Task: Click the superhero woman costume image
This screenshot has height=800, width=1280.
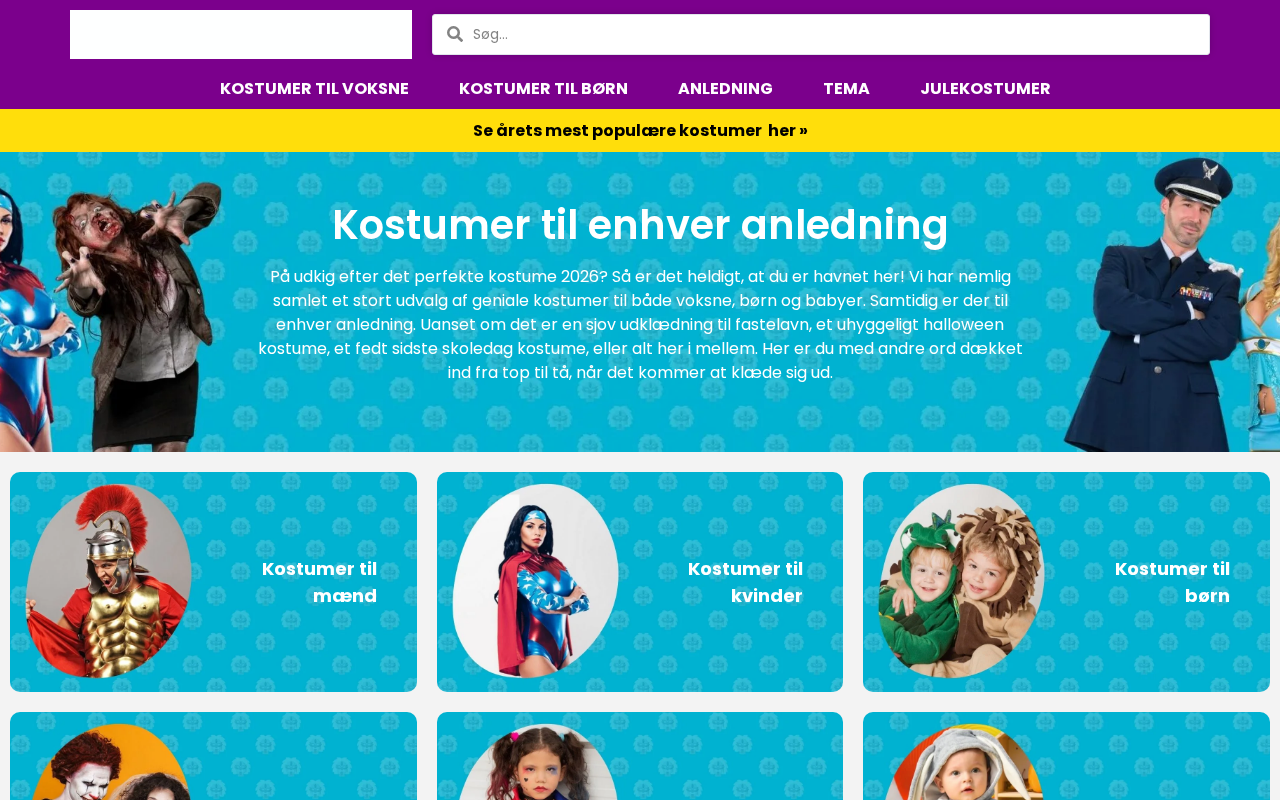Action: (535, 581)
